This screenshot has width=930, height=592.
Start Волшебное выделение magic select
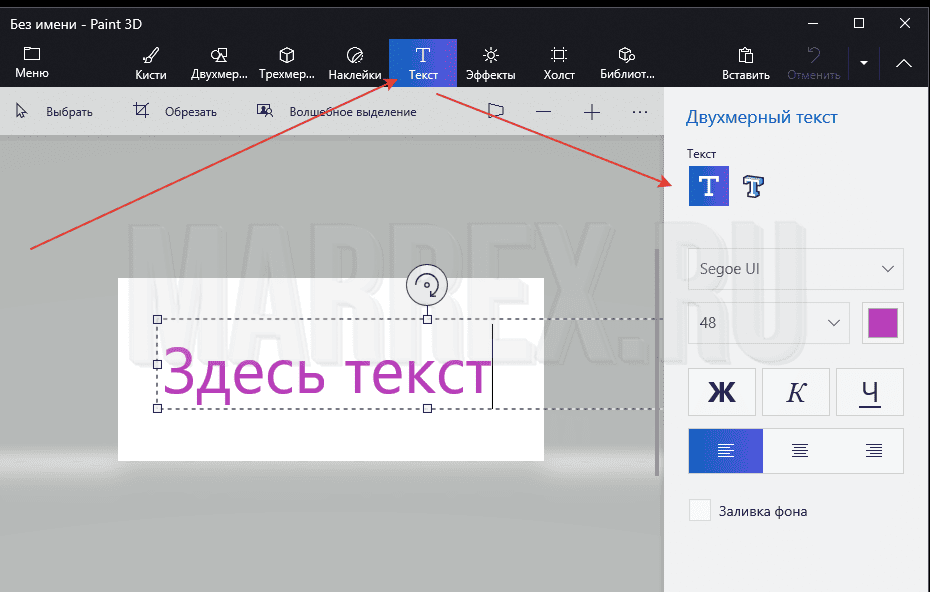point(336,112)
